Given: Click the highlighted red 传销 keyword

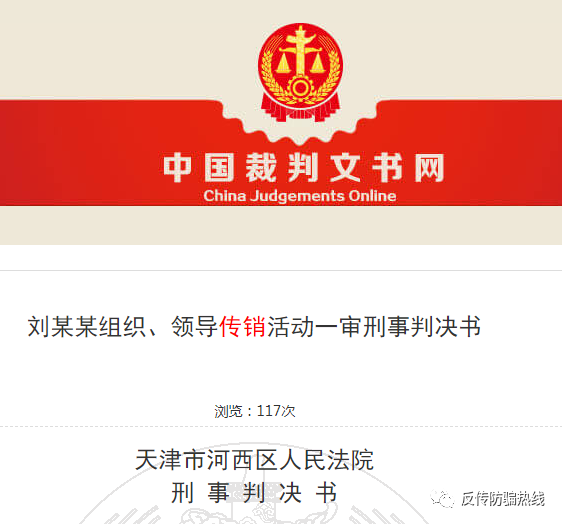Looking at the screenshot, I should pyautogui.click(x=242, y=327).
